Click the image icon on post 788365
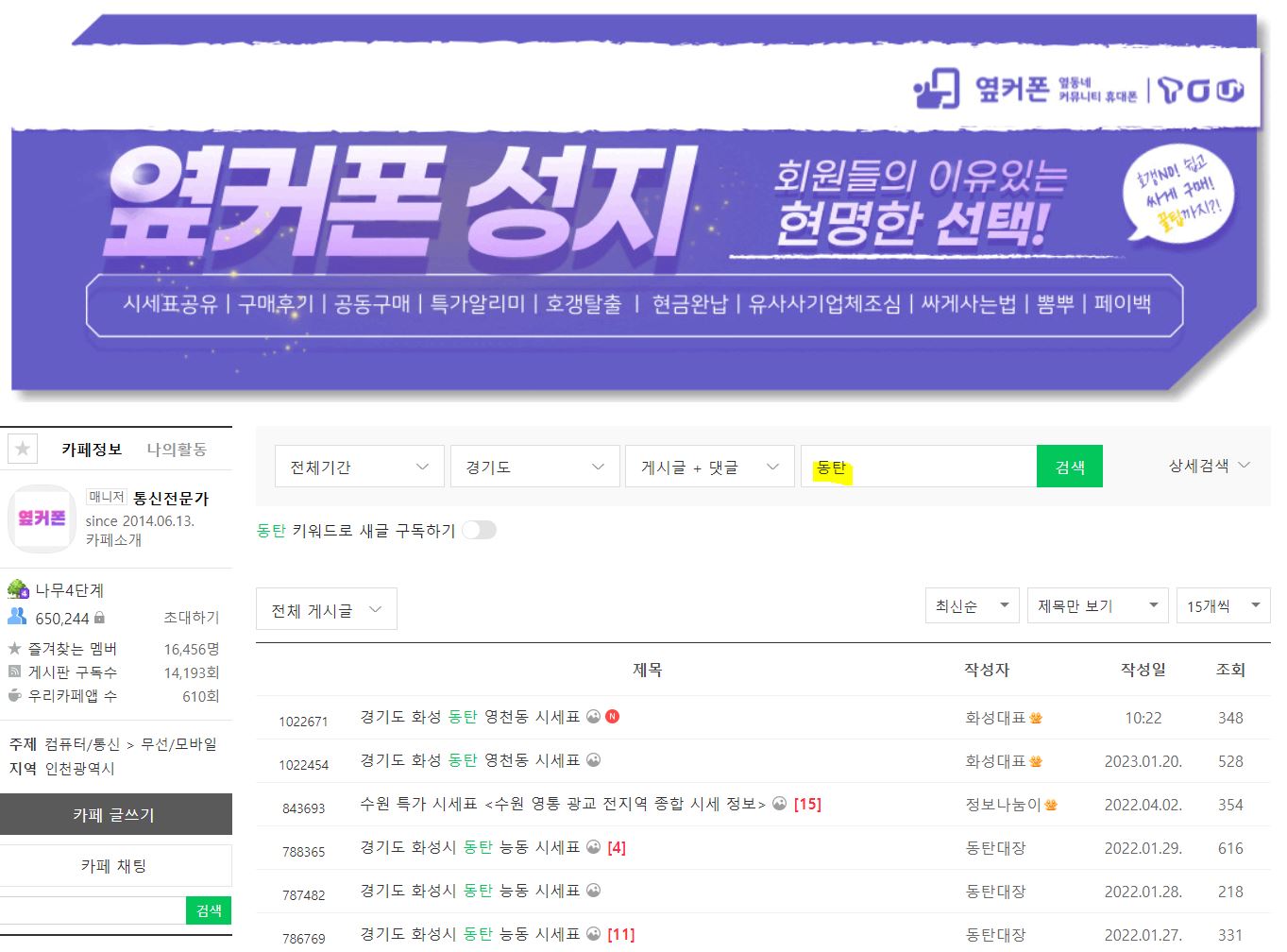1287x952 pixels. (594, 846)
